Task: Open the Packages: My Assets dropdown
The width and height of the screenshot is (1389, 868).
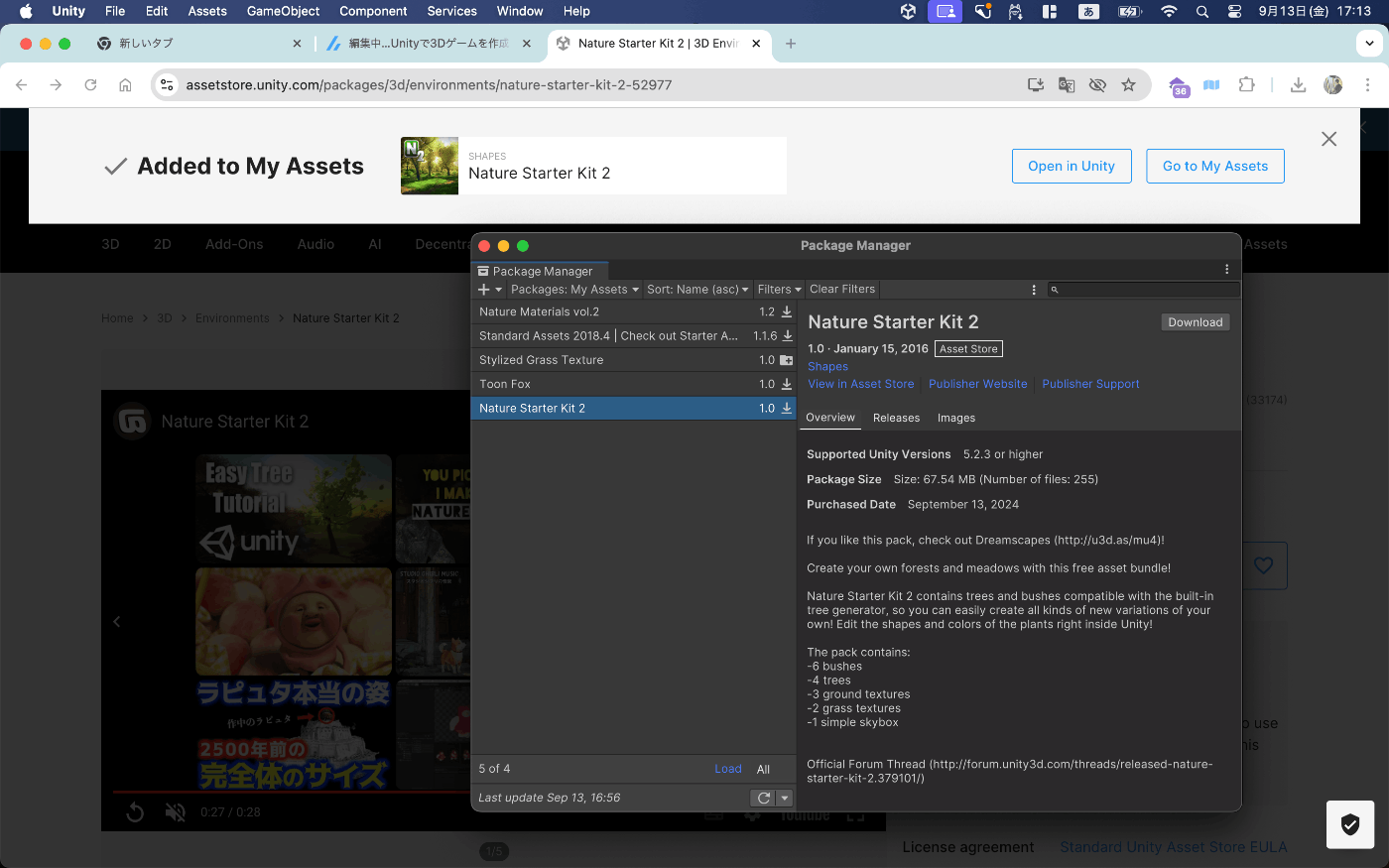Action: (574, 290)
